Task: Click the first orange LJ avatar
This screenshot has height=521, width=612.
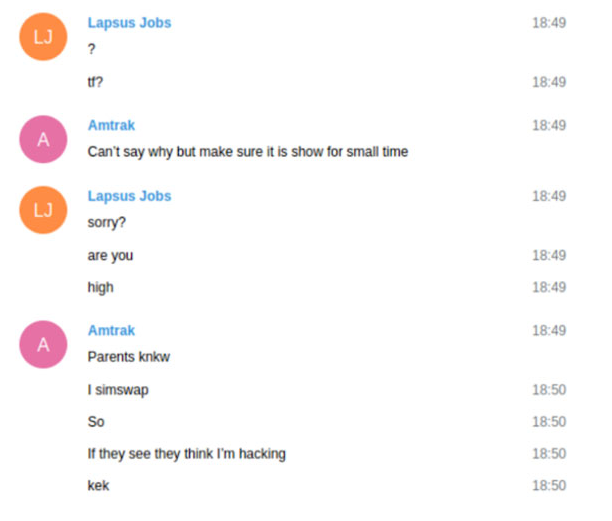Action: pos(43,37)
